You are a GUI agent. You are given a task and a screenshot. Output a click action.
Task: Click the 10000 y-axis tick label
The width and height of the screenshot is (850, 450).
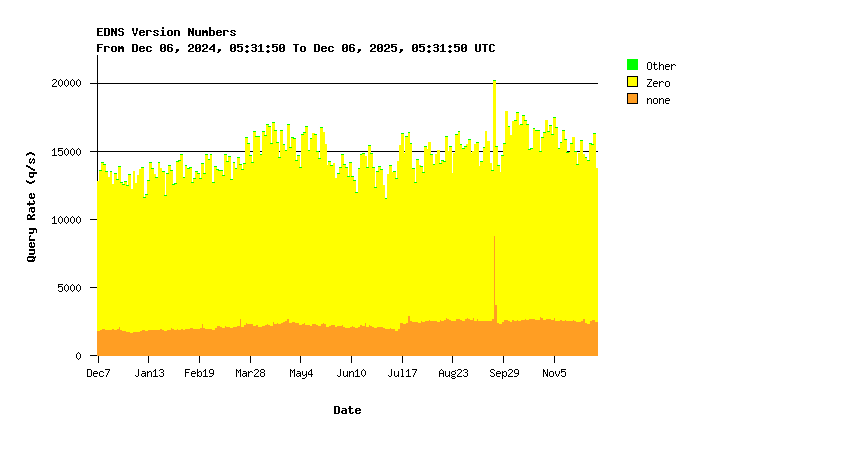pyautogui.click(x=66, y=219)
